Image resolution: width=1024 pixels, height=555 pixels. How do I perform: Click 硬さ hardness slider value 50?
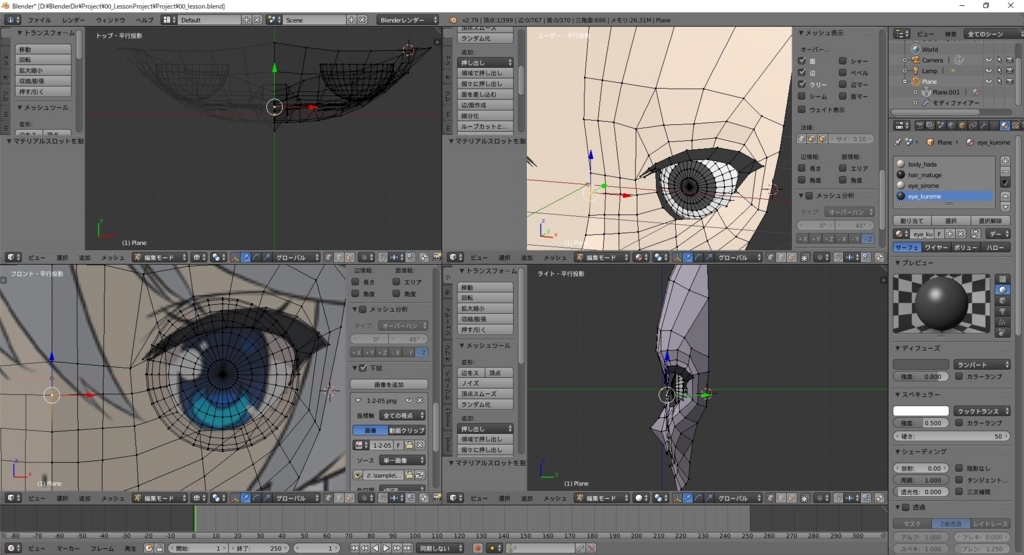pos(952,436)
